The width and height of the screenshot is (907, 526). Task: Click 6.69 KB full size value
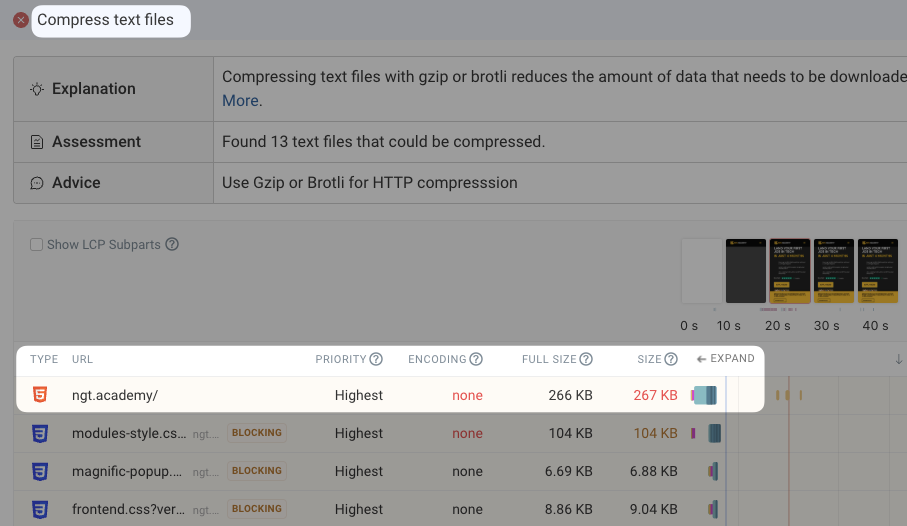[x=569, y=472]
